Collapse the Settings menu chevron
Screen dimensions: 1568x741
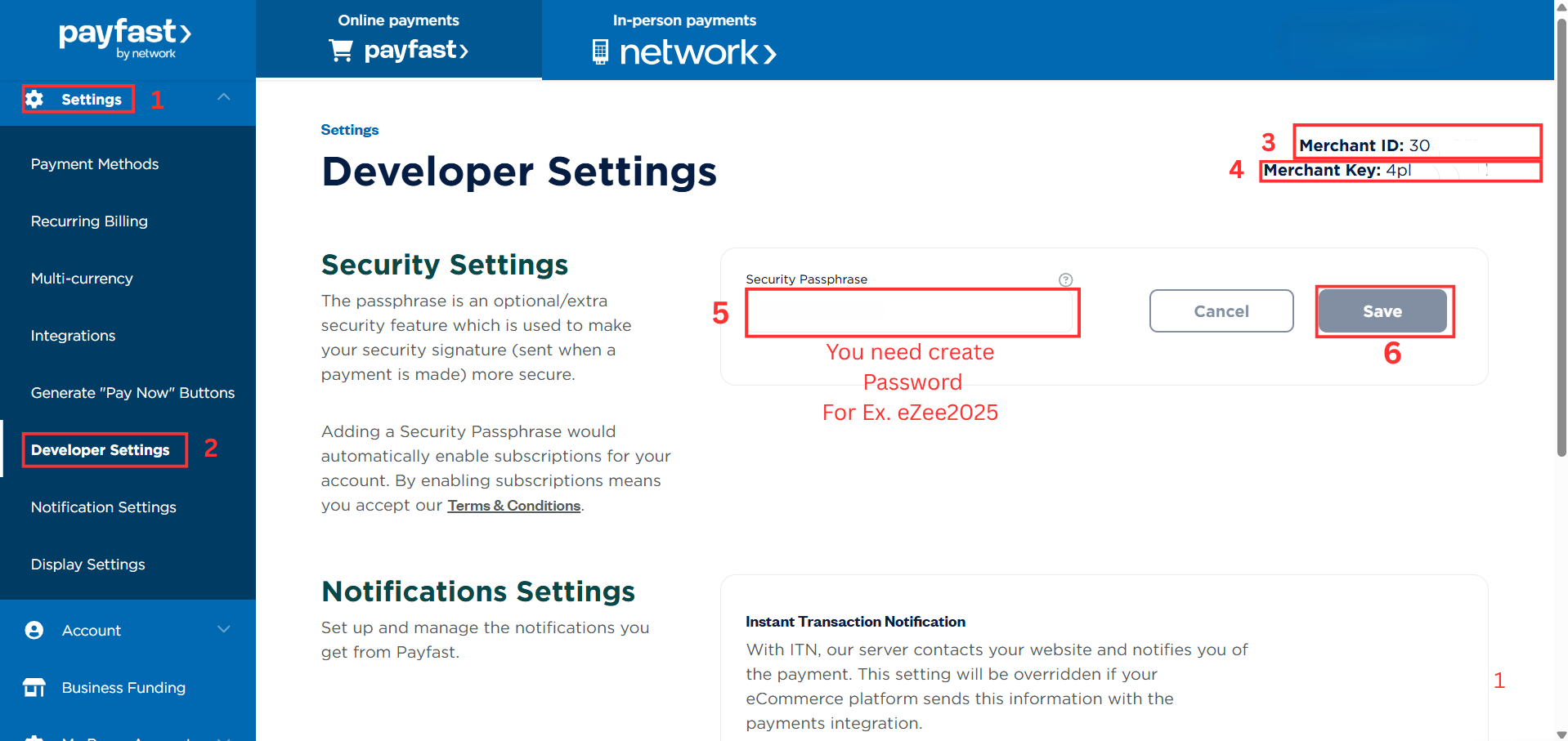224,97
